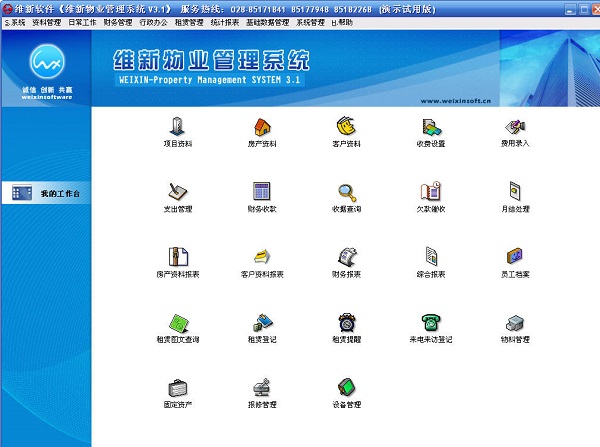Open the 财务管理 menu
Screen dimensions: 600x447
click(x=118, y=23)
